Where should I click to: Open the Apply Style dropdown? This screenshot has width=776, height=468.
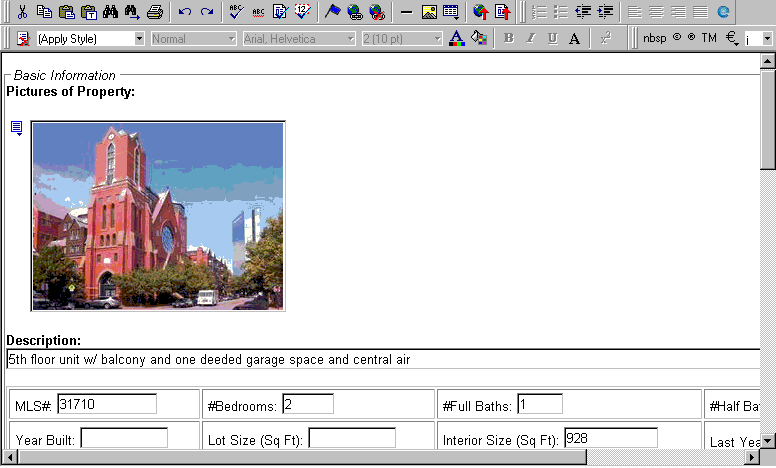139,39
